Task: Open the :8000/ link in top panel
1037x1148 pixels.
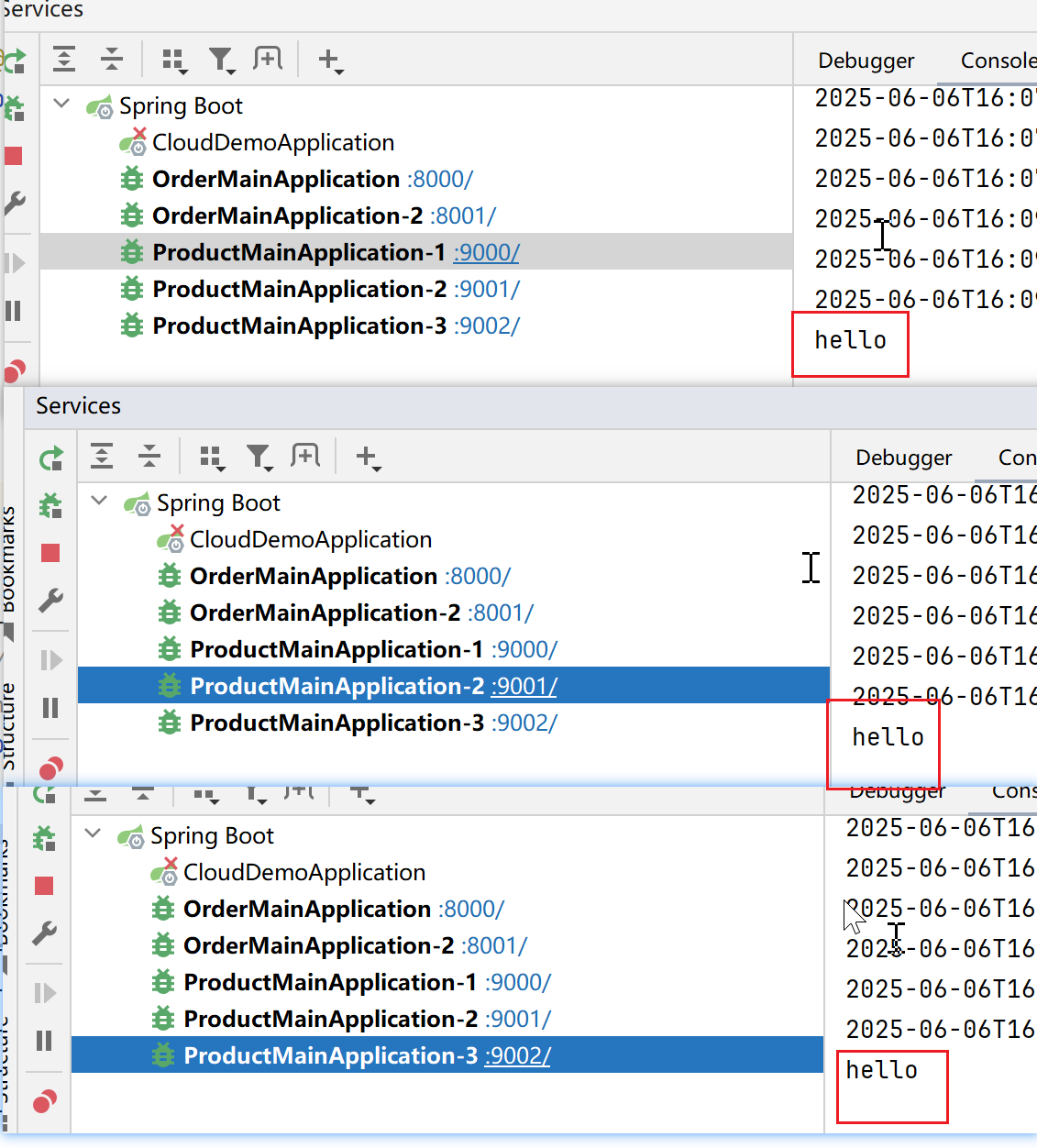Action: pos(440,179)
